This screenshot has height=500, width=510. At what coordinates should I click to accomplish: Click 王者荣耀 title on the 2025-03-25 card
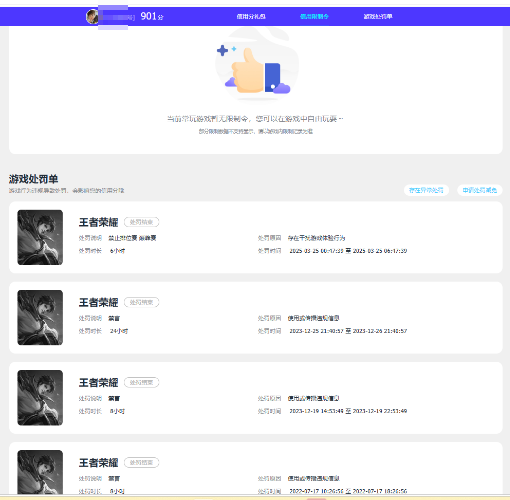click(98, 222)
